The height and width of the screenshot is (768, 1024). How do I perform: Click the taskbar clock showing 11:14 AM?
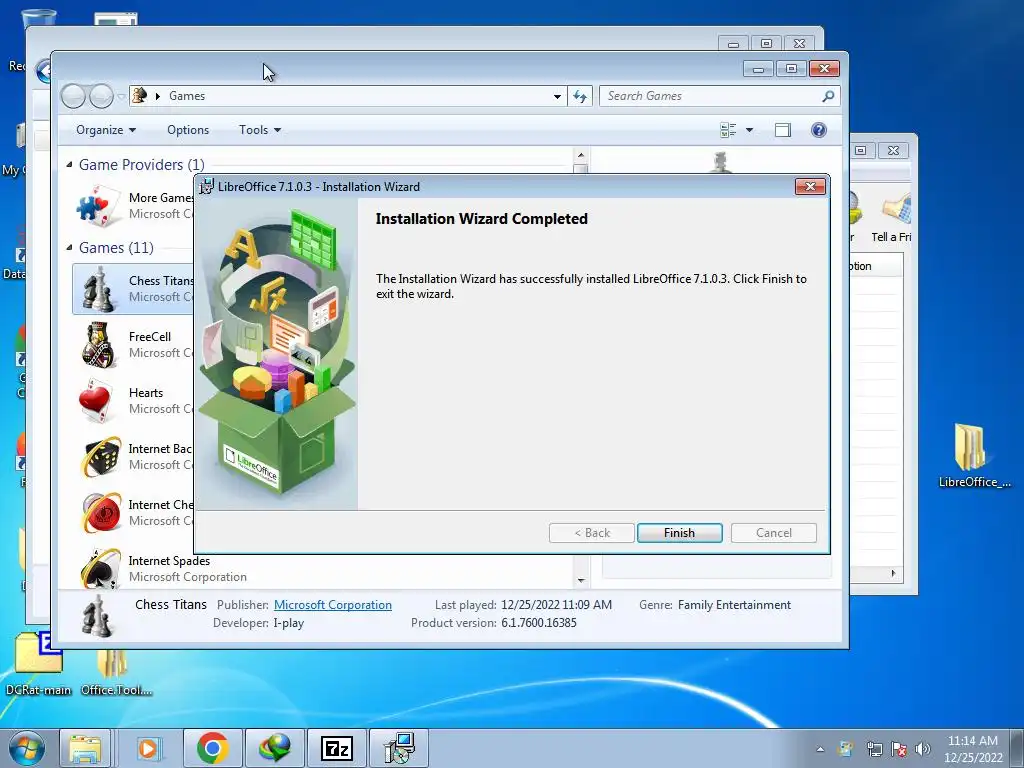(972, 749)
